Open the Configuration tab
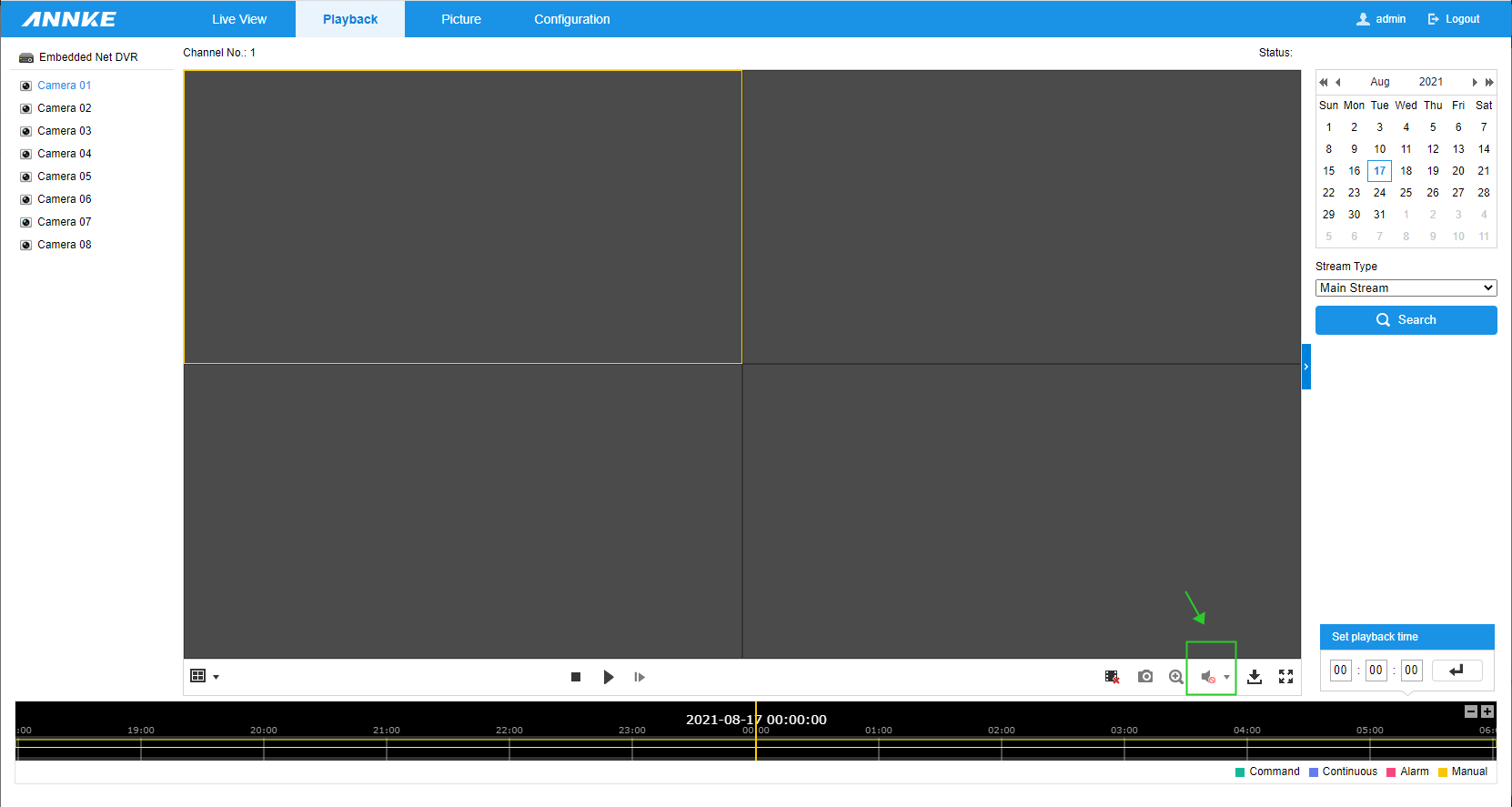The image size is (1512, 807). [572, 19]
